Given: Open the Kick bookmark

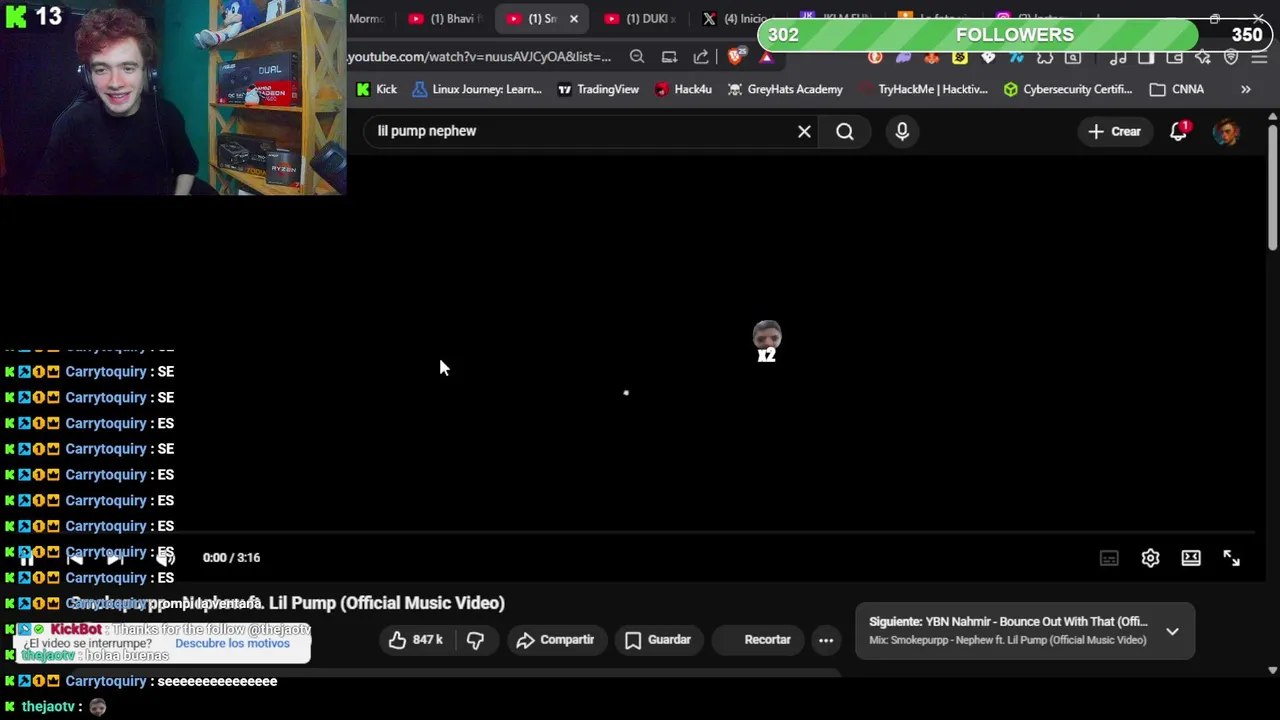Looking at the screenshot, I should coord(377,89).
